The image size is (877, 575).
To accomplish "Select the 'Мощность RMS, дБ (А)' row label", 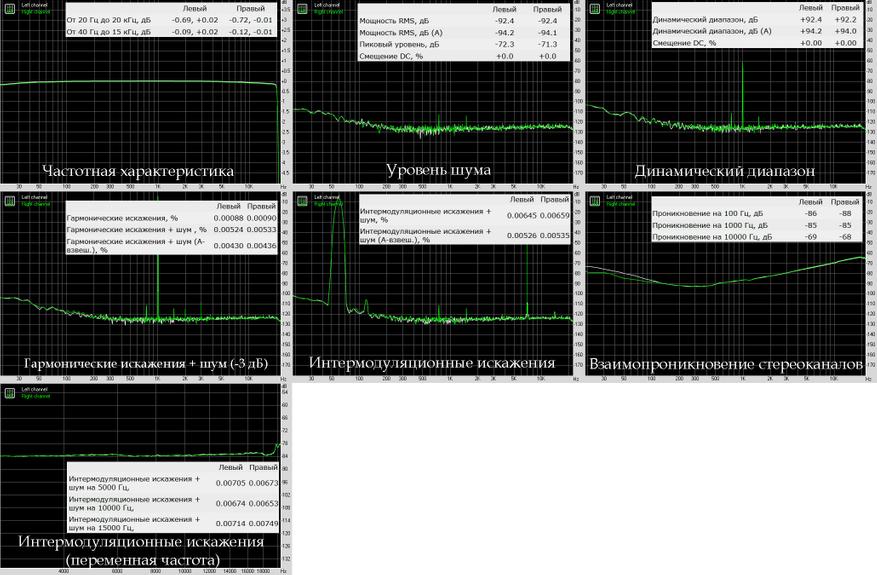I will coord(400,32).
